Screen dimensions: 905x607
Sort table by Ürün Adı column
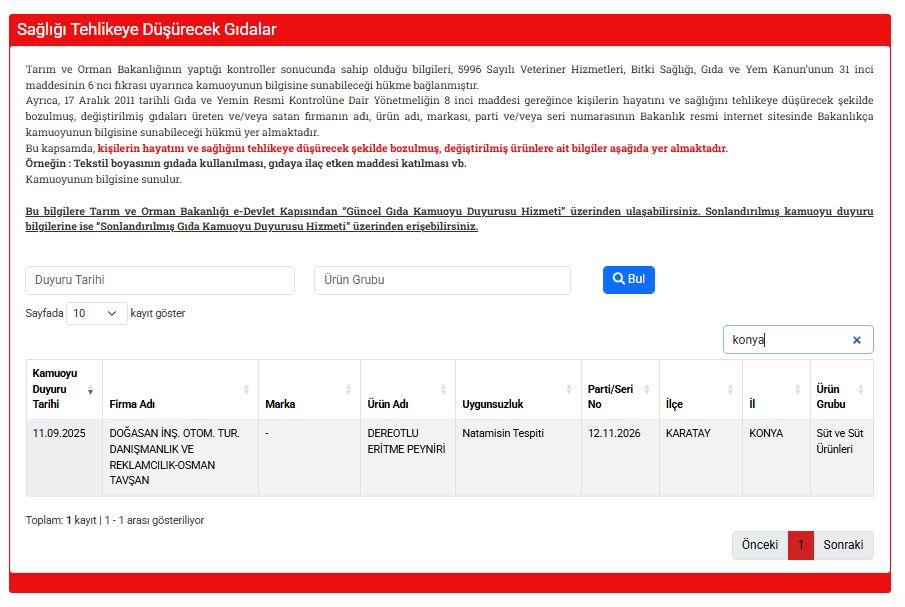[407, 404]
